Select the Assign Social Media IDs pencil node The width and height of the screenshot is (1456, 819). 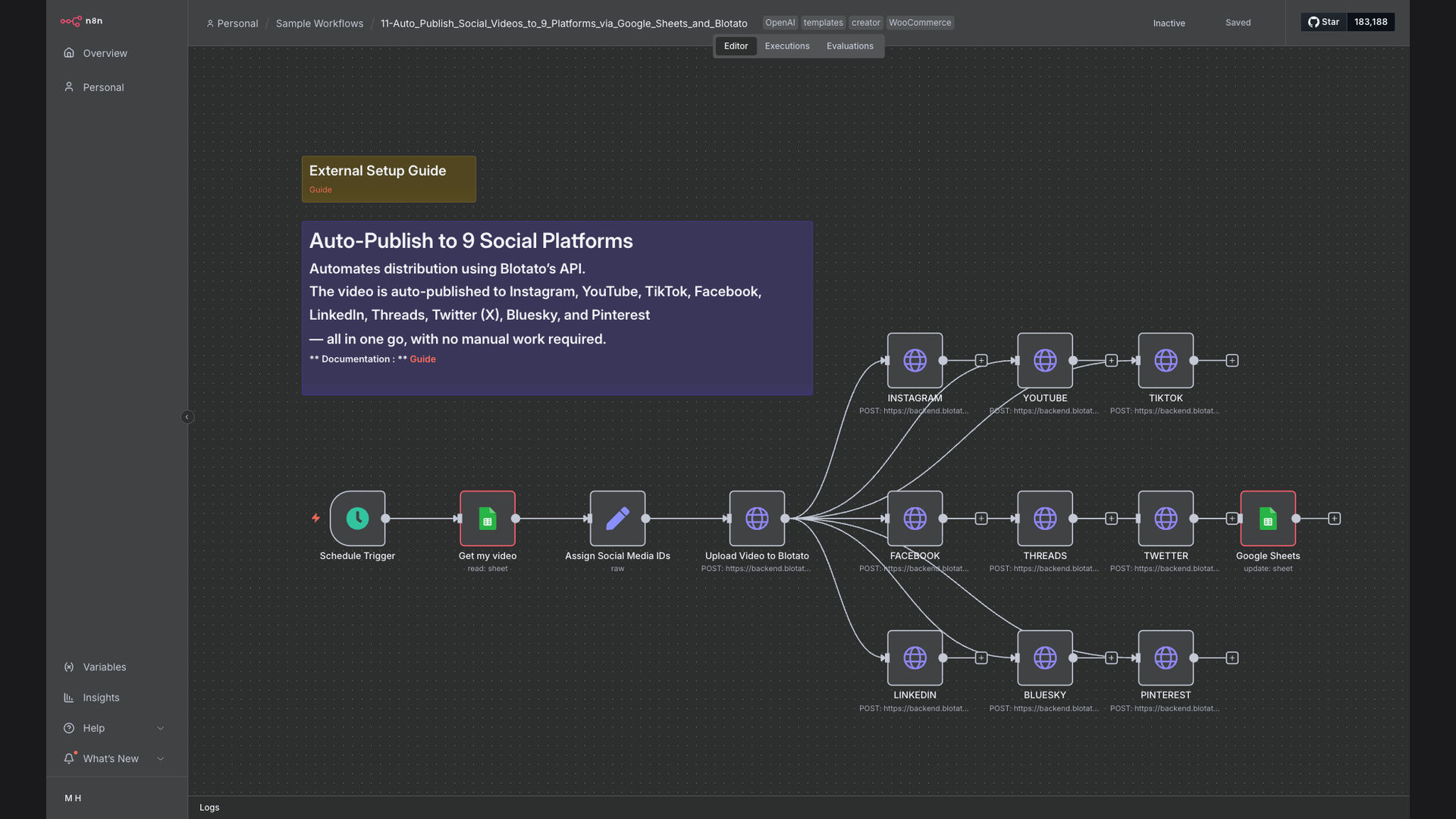[x=617, y=519]
